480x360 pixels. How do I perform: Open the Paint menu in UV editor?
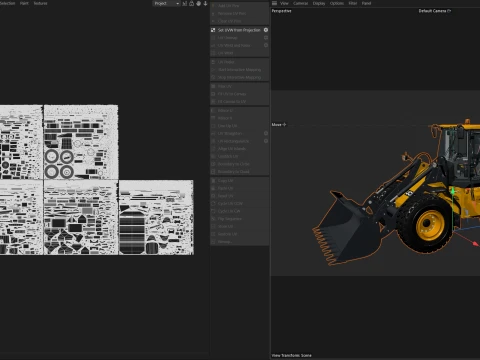pos(24,3)
